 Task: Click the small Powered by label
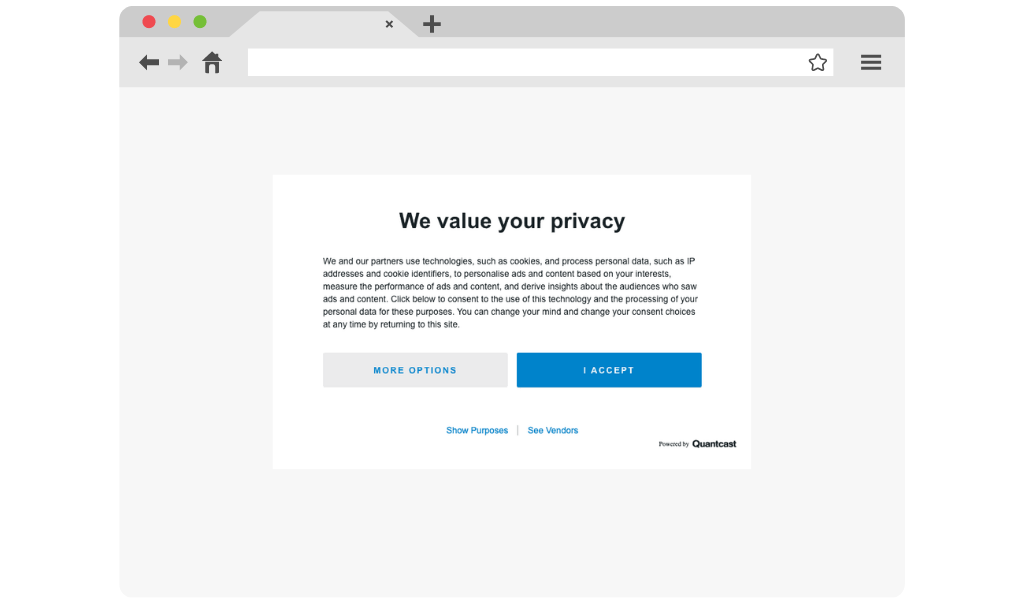pyautogui.click(x=673, y=444)
